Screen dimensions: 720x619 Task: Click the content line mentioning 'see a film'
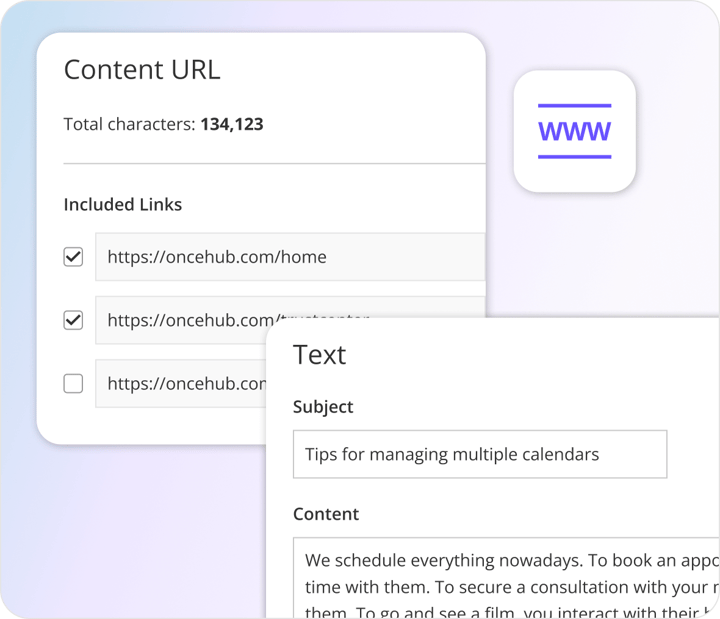(450, 608)
